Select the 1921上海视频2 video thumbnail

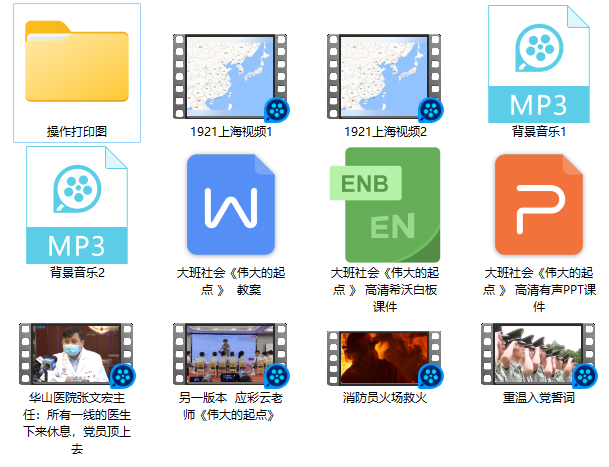(x=385, y=77)
